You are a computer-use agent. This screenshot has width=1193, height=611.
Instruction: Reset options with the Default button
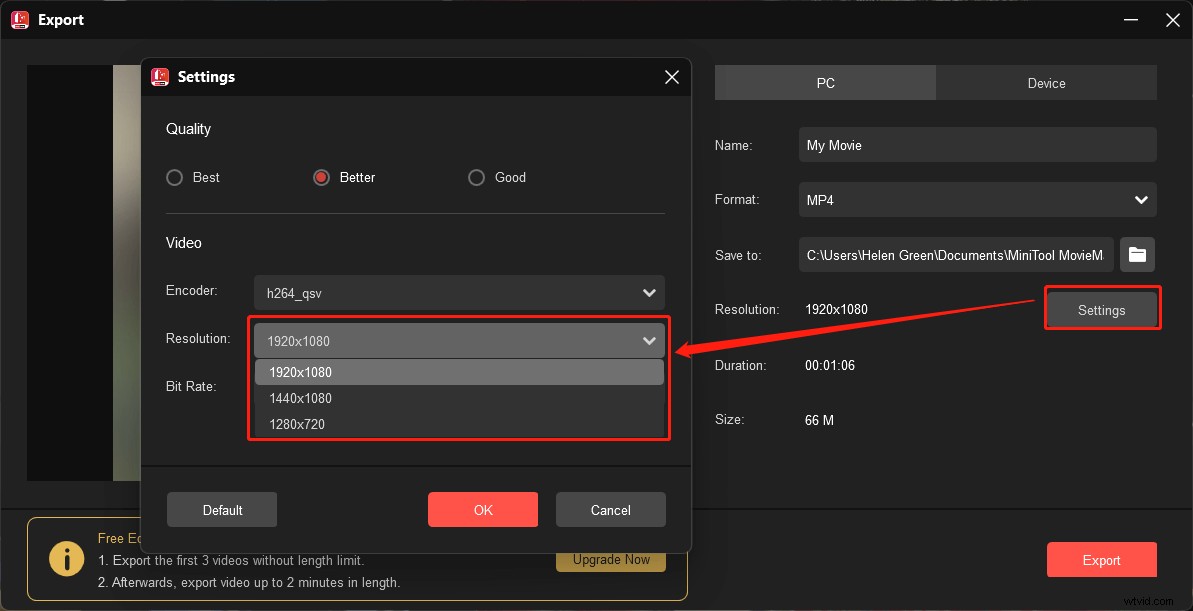[221, 509]
